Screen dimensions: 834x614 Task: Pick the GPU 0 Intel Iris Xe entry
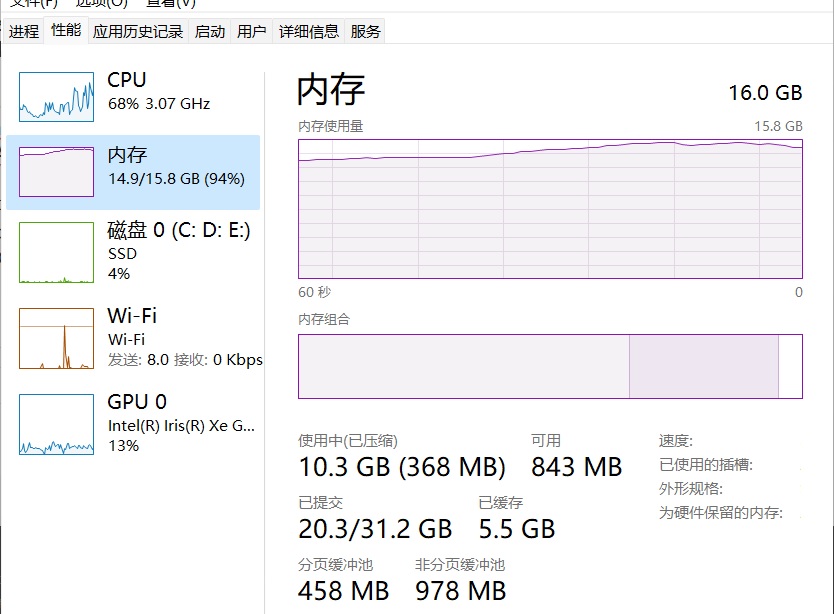coord(181,425)
